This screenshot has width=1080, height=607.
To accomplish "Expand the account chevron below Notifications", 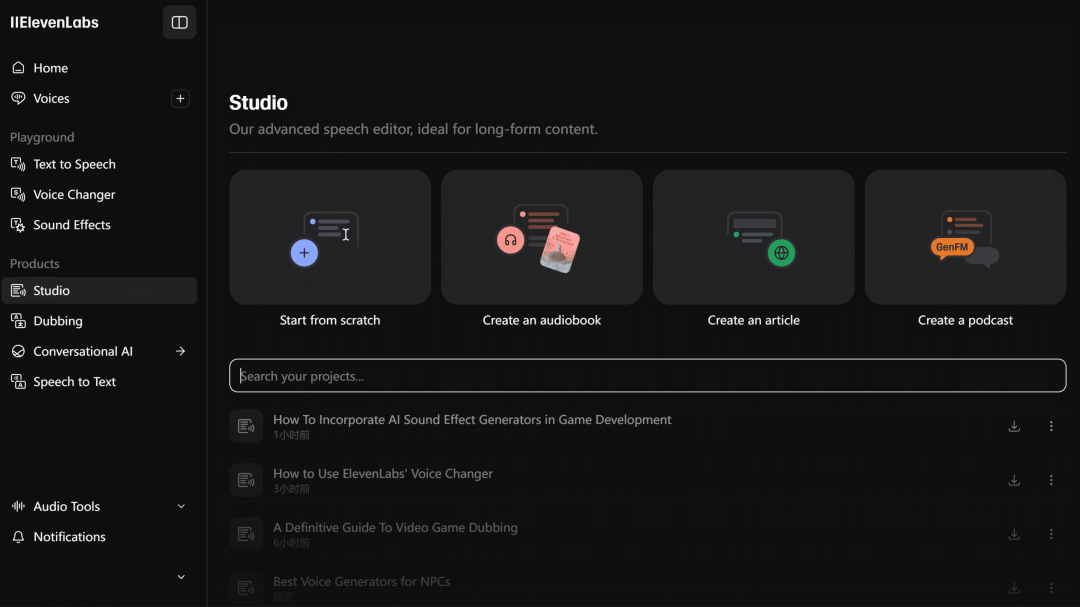I will point(181,577).
